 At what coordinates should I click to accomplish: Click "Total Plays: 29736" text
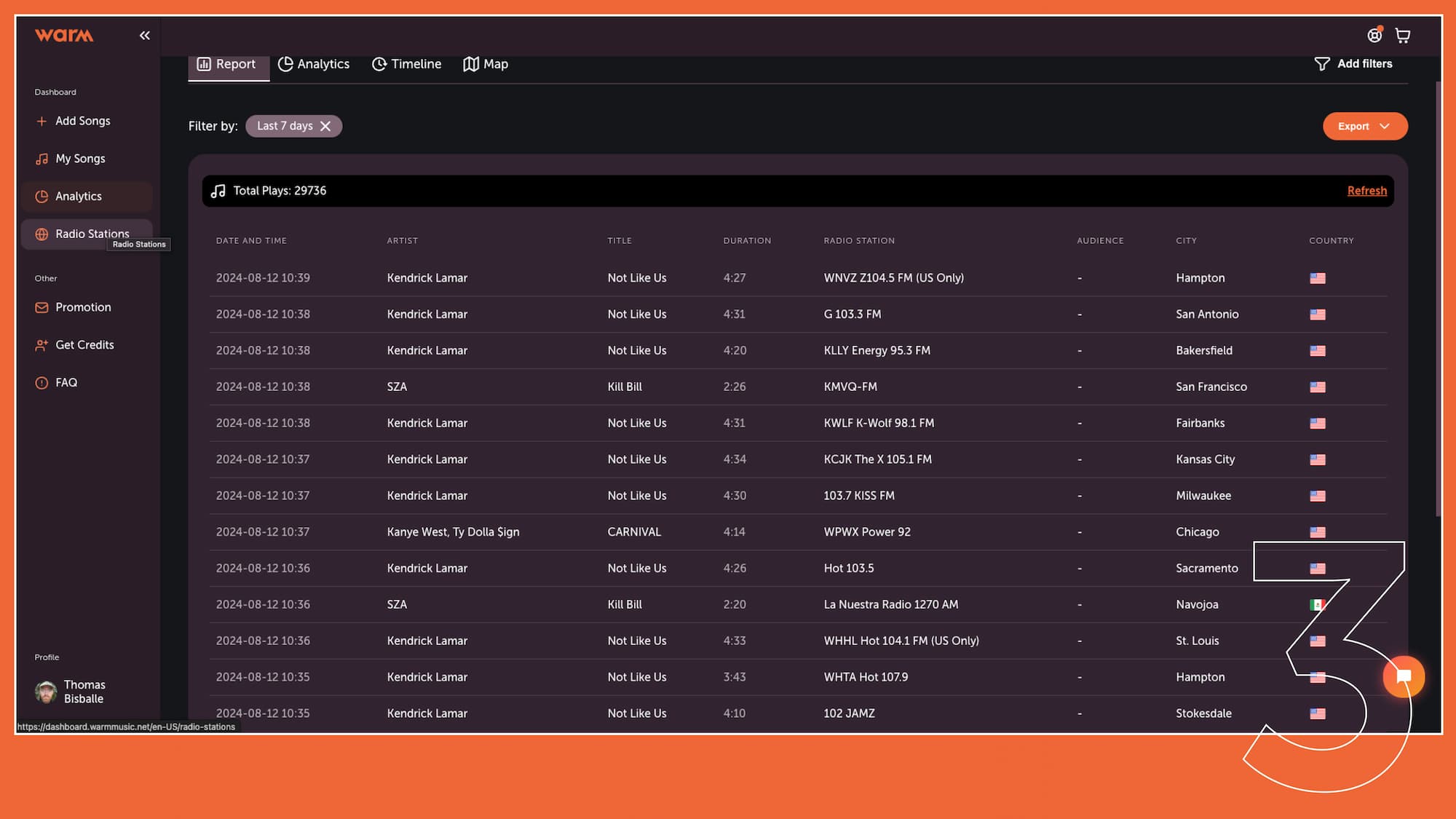280,191
